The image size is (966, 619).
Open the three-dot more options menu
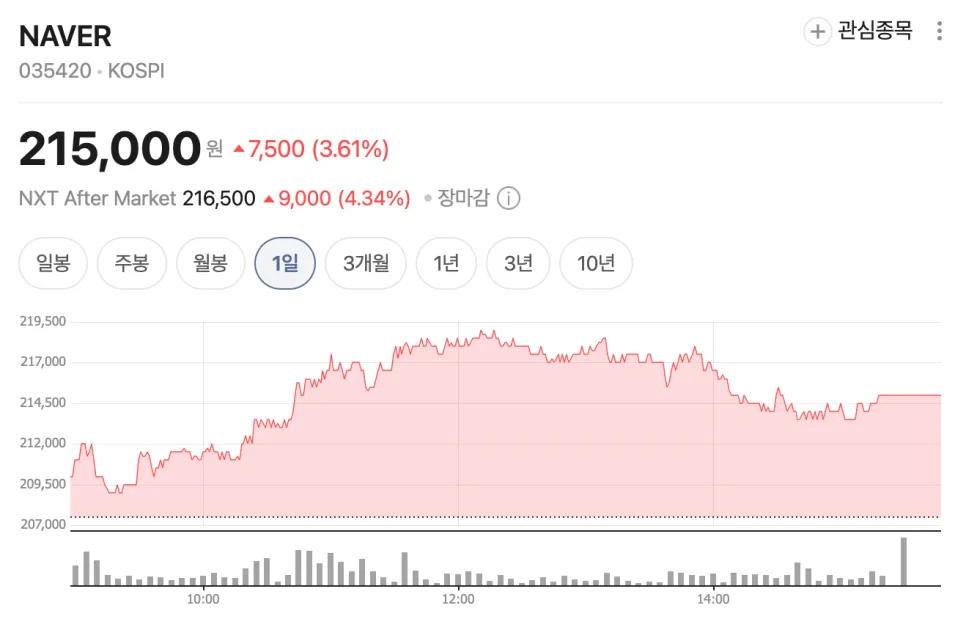939,31
